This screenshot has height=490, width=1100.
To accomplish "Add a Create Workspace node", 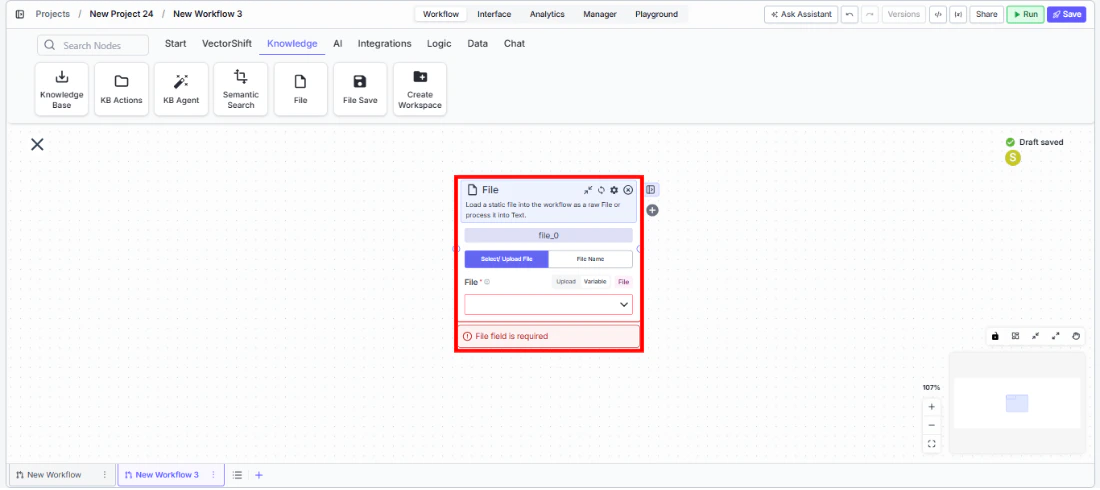I will (420, 89).
